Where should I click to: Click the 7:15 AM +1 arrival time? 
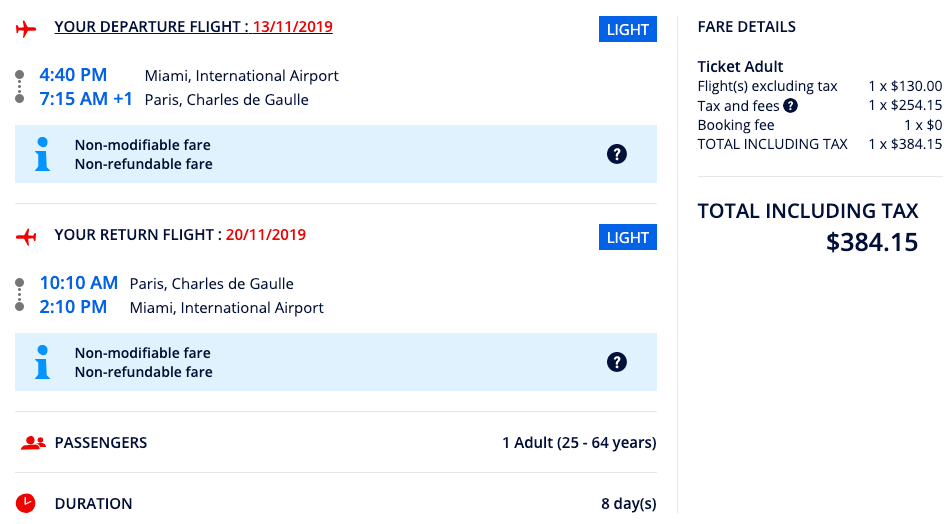tap(86, 99)
